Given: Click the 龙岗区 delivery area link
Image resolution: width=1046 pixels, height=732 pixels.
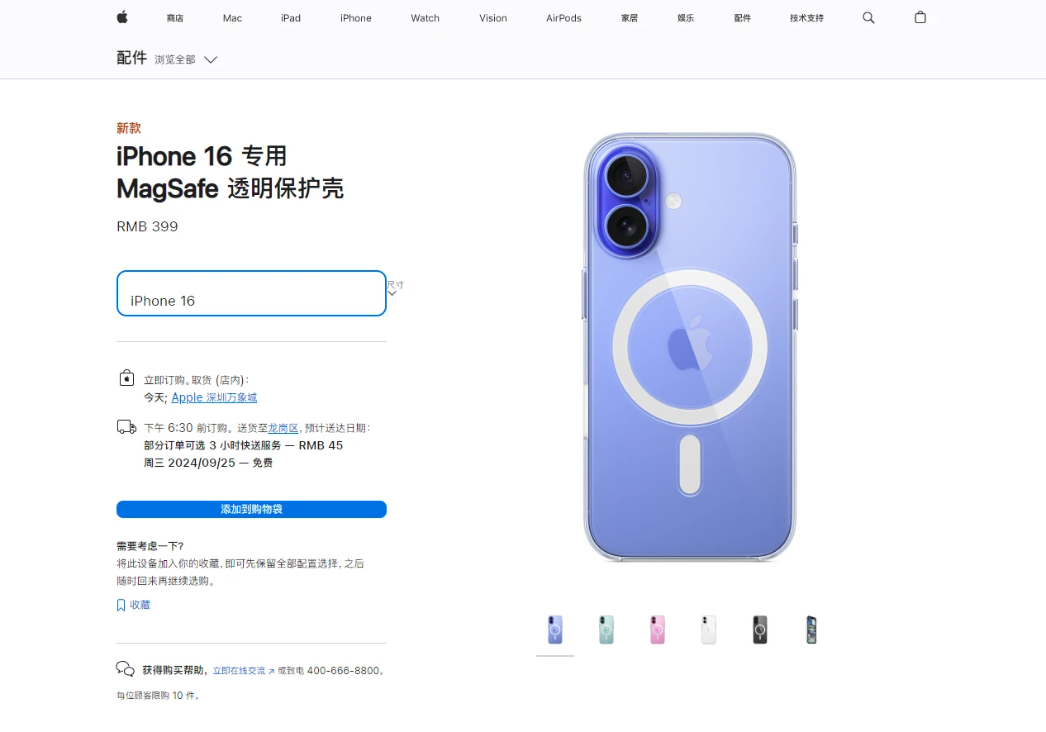Looking at the screenshot, I should (x=283, y=428).
